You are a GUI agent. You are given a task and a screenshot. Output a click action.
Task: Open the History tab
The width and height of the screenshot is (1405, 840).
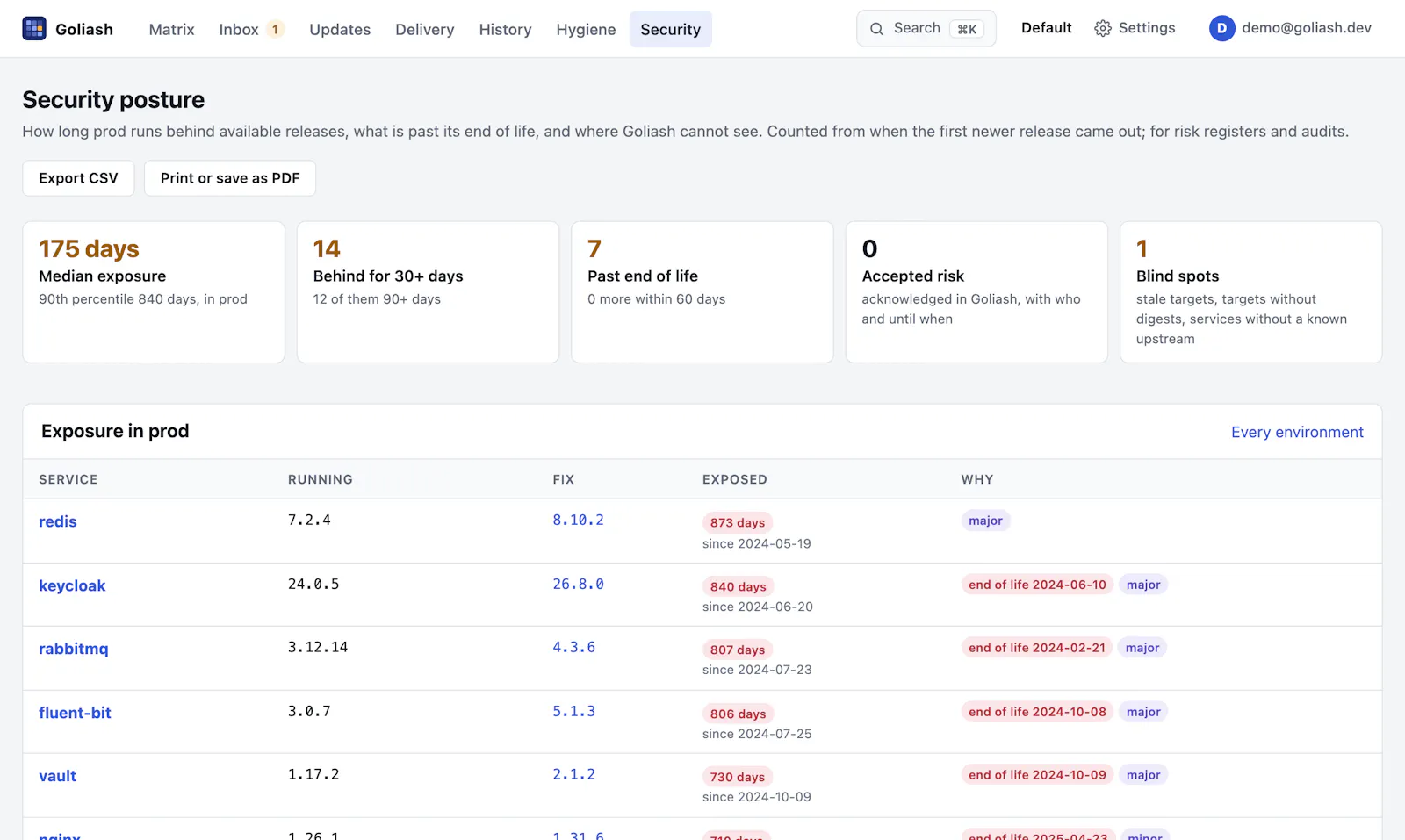[505, 29]
